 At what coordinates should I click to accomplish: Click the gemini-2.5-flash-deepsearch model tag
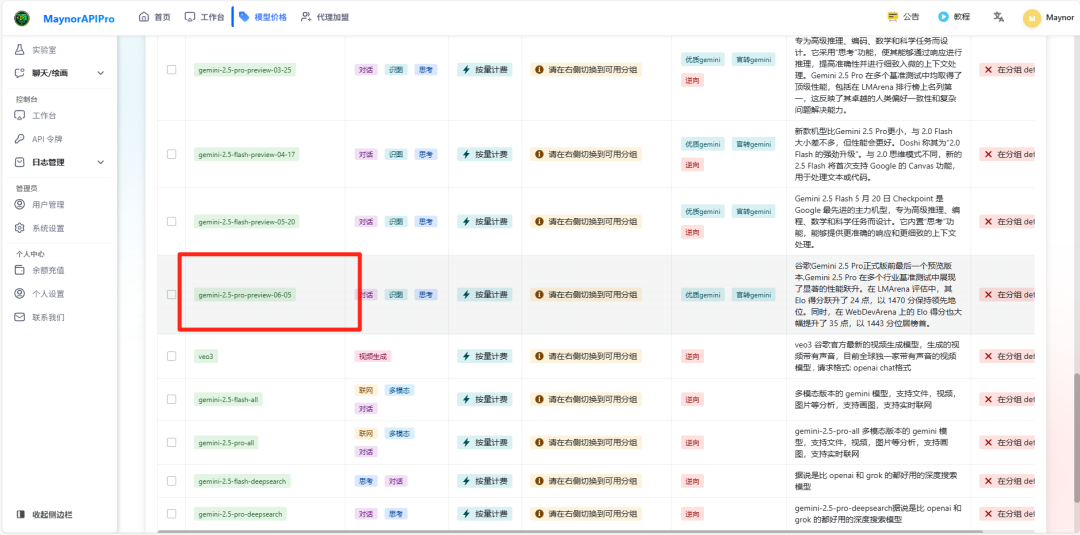[242, 481]
